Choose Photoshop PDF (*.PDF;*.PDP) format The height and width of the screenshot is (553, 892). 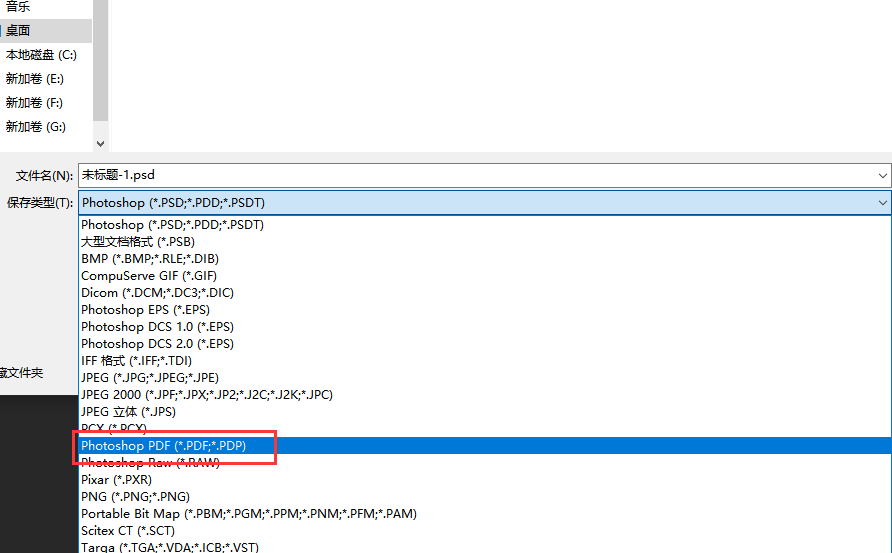coord(485,445)
